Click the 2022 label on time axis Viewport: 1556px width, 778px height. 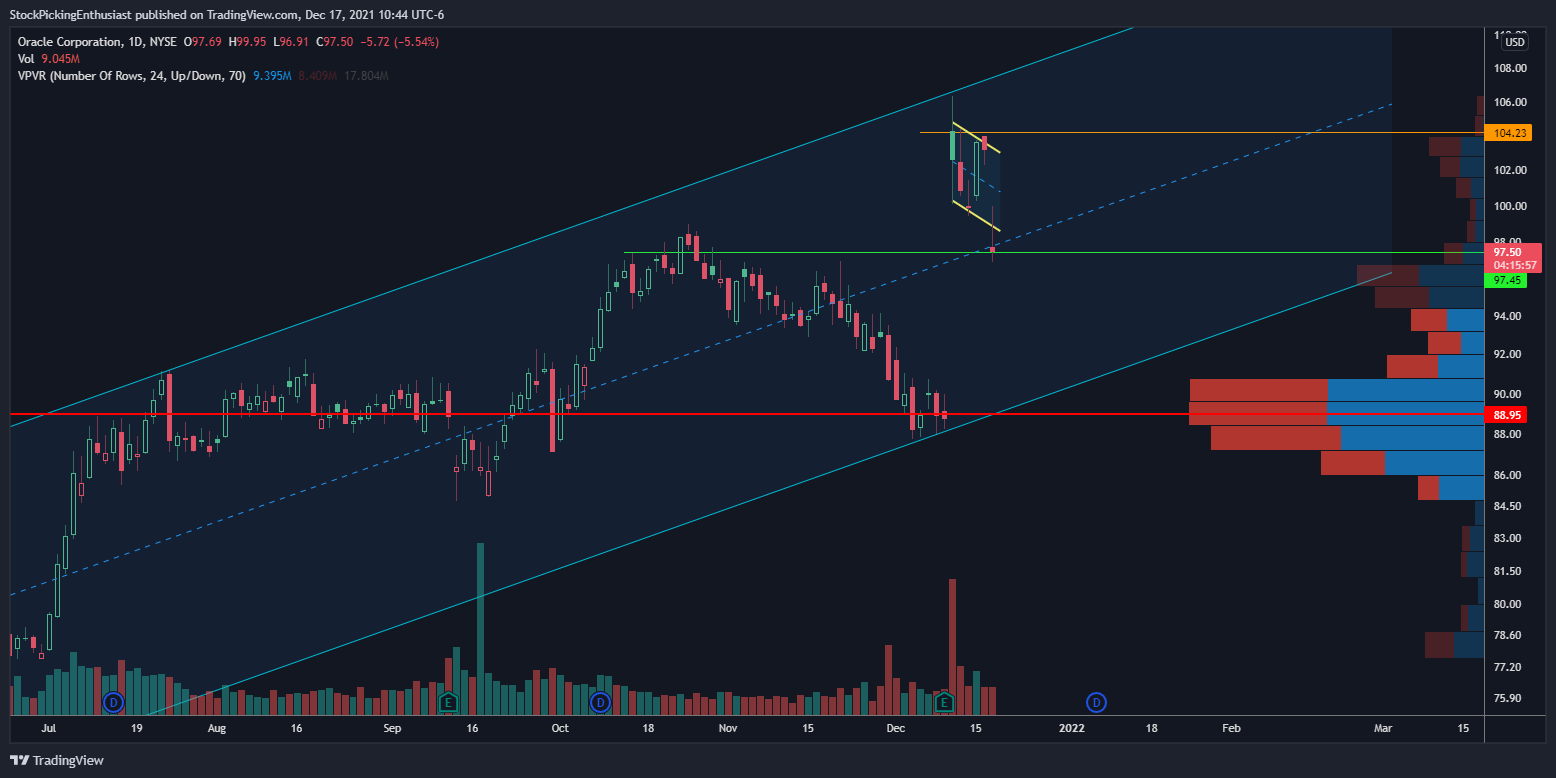(x=1072, y=729)
